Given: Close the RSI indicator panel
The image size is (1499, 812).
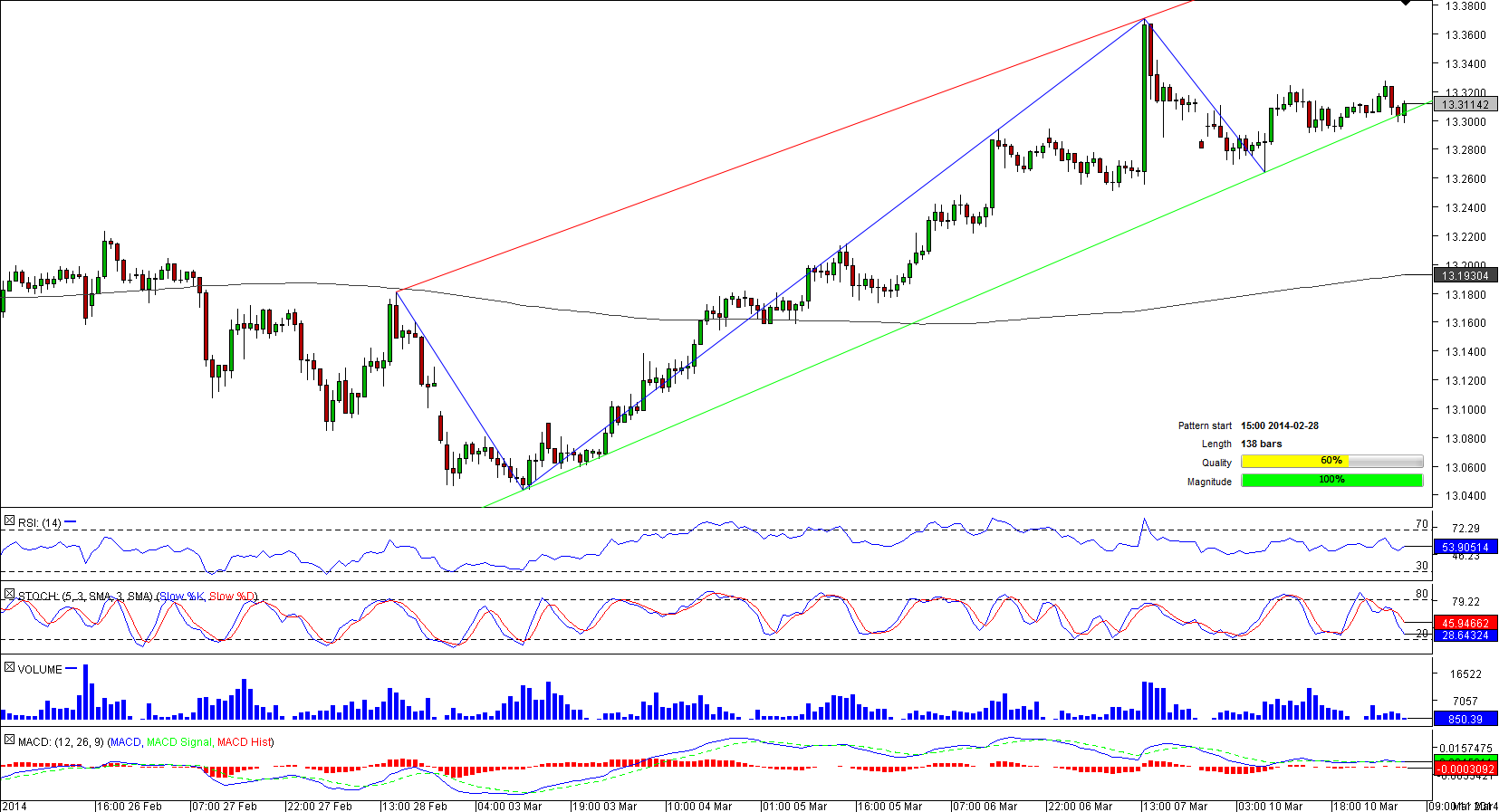Looking at the screenshot, I should point(9,521).
